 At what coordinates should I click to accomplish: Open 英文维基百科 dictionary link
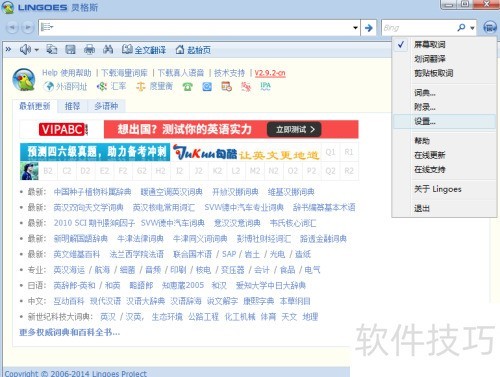(77, 254)
